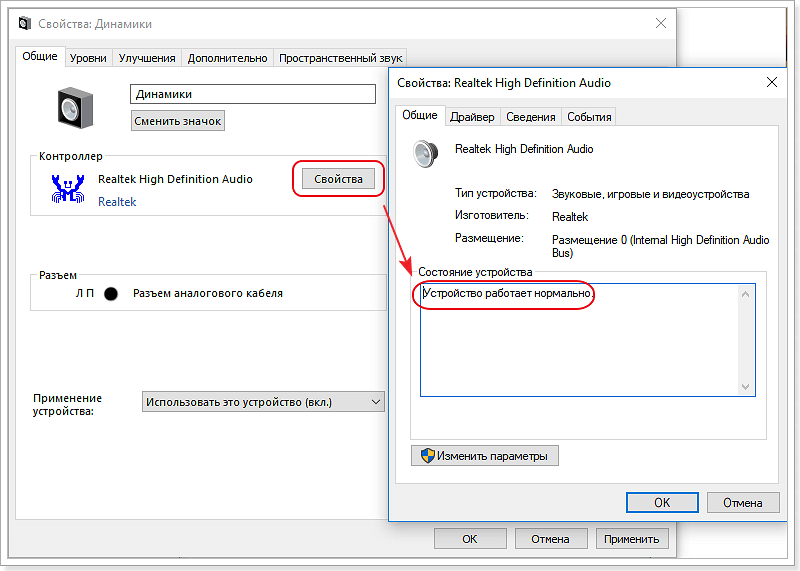Click the Тип устройства label

click(495, 193)
